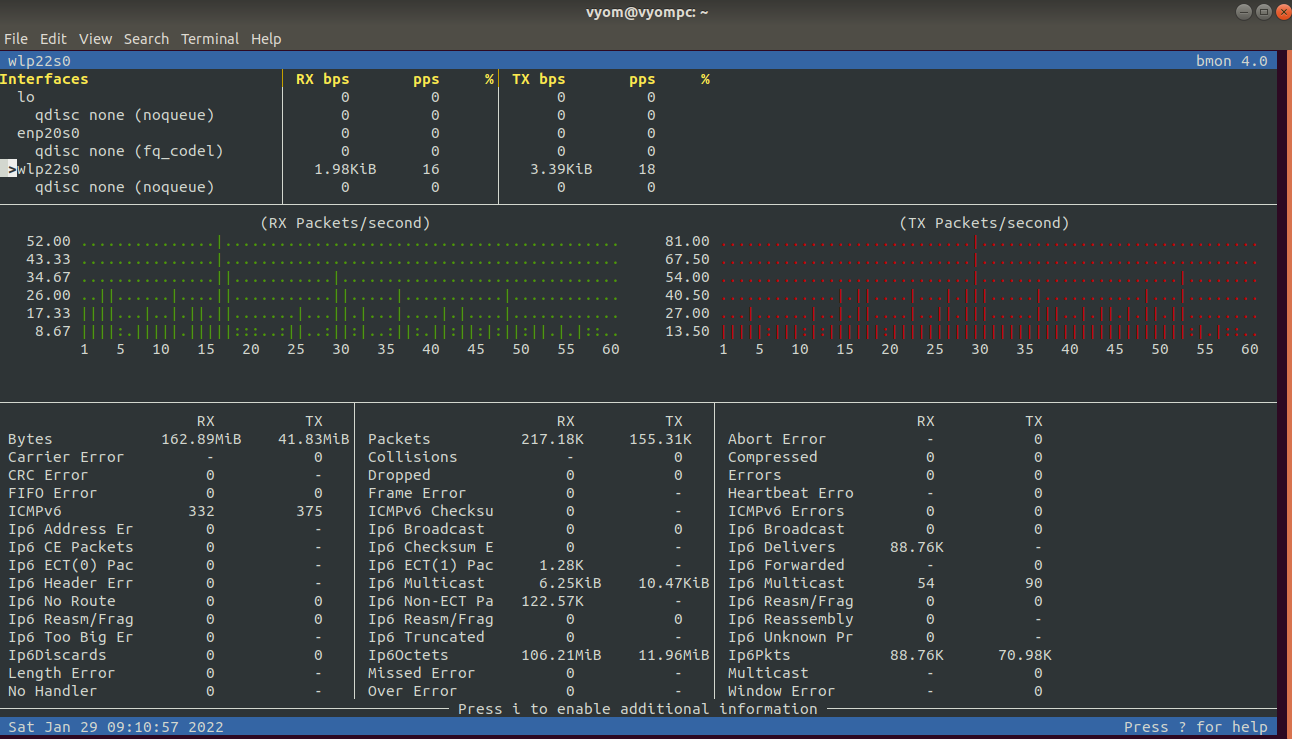1292x739 pixels.
Task: Open the View menu
Action: click(95, 38)
